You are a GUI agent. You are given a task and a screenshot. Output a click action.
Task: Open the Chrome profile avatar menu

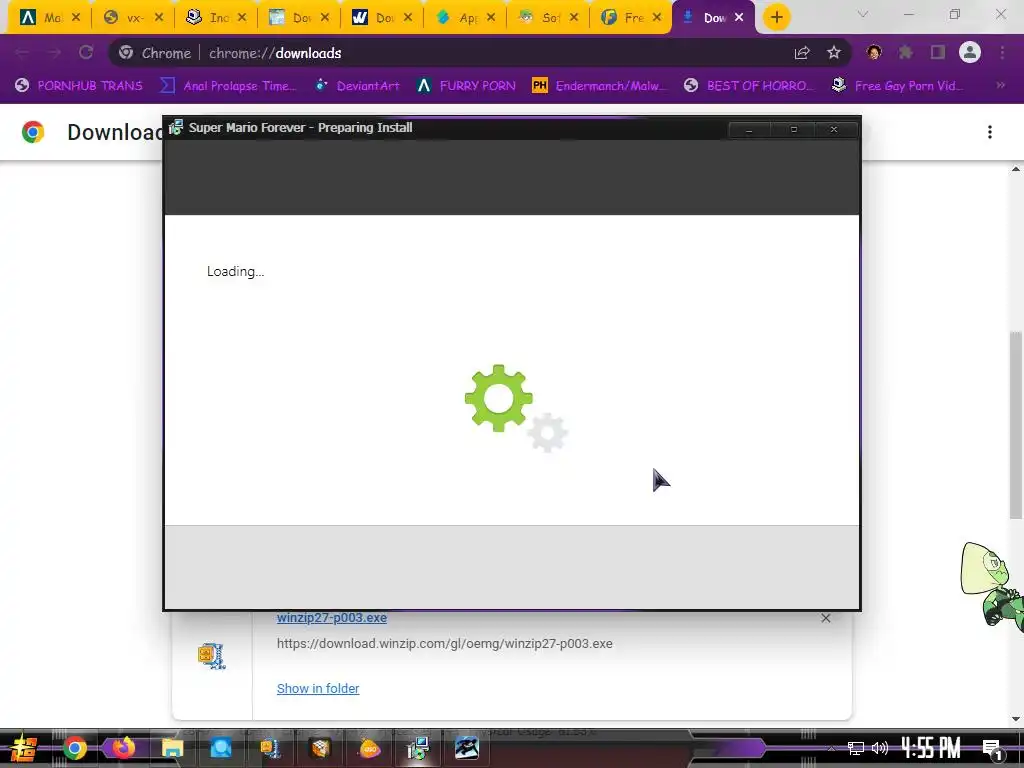click(970, 52)
